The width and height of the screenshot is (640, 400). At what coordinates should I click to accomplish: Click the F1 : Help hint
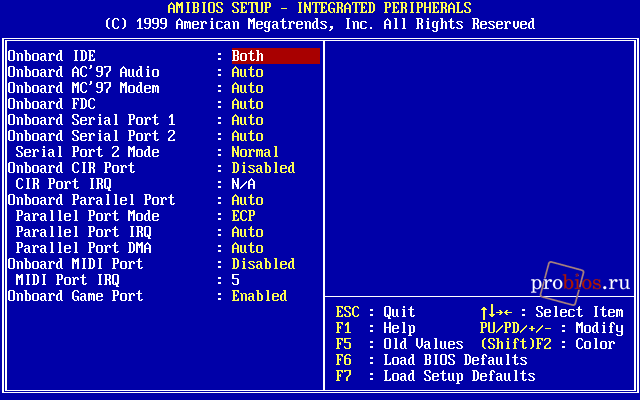(x=376, y=328)
